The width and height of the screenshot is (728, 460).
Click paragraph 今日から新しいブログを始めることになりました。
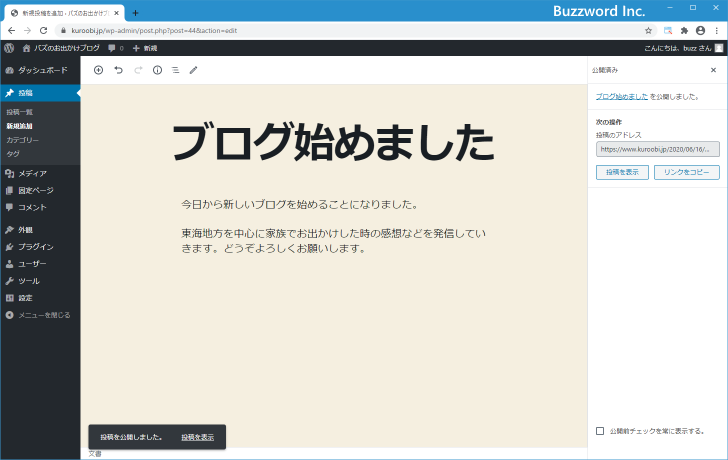click(300, 205)
